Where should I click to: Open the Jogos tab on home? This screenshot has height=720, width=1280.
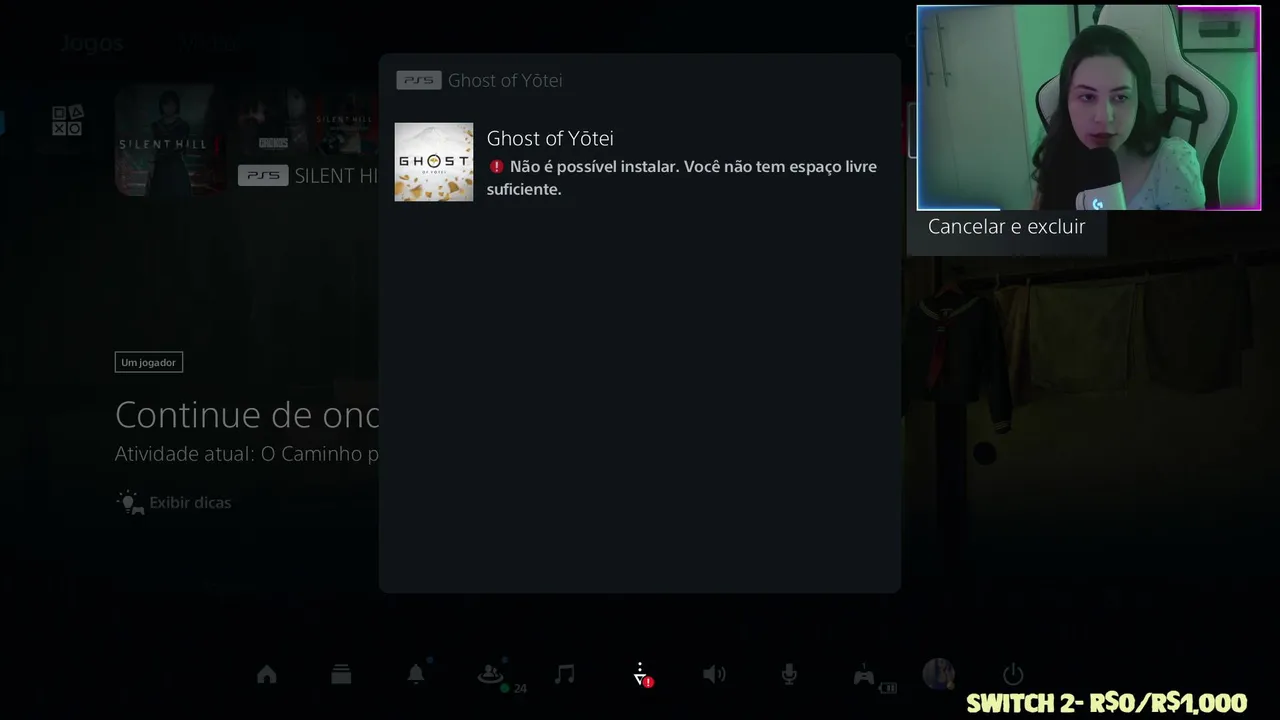click(x=91, y=43)
